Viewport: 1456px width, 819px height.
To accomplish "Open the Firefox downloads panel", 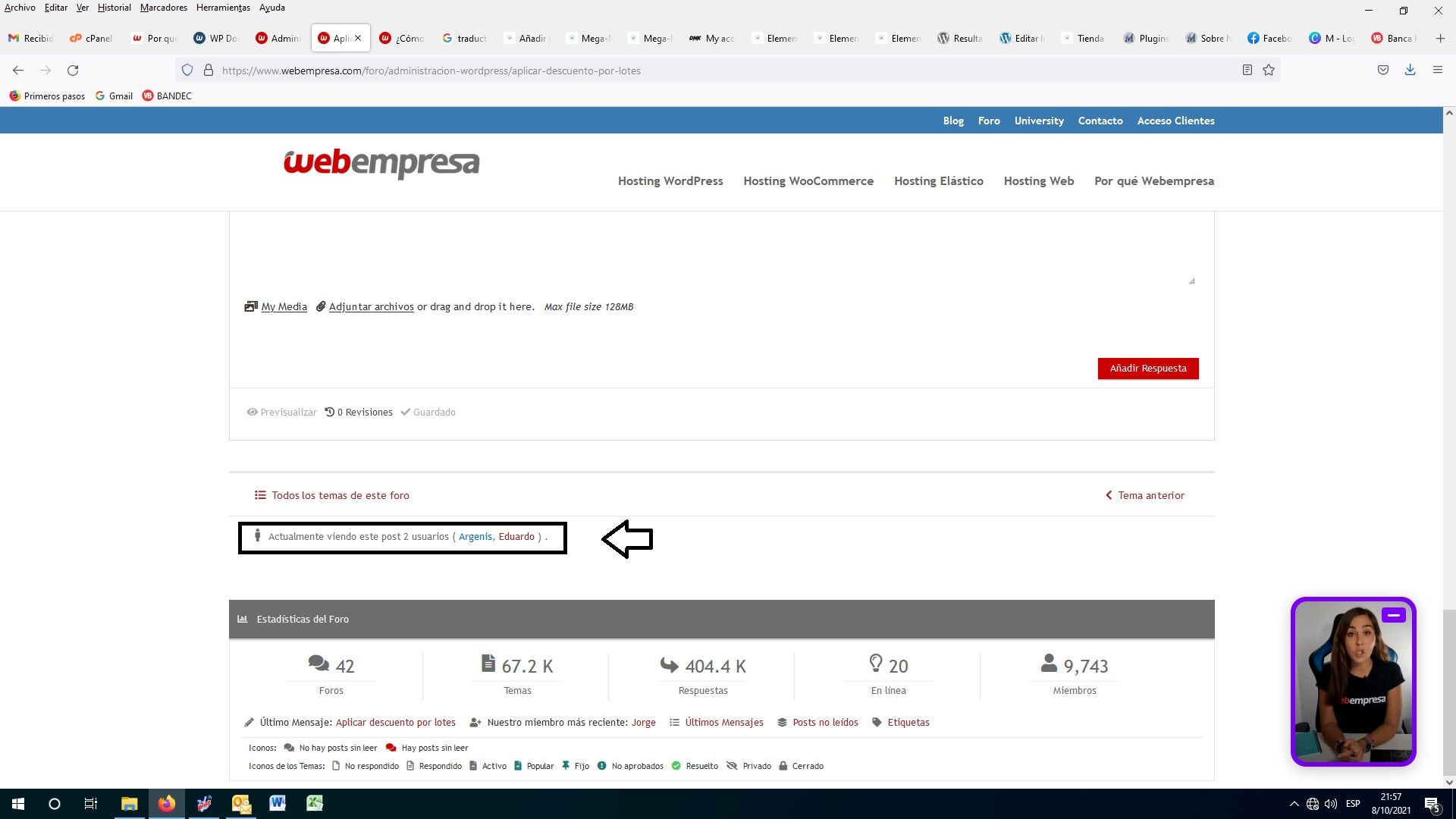I will (x=1410, y=71).
